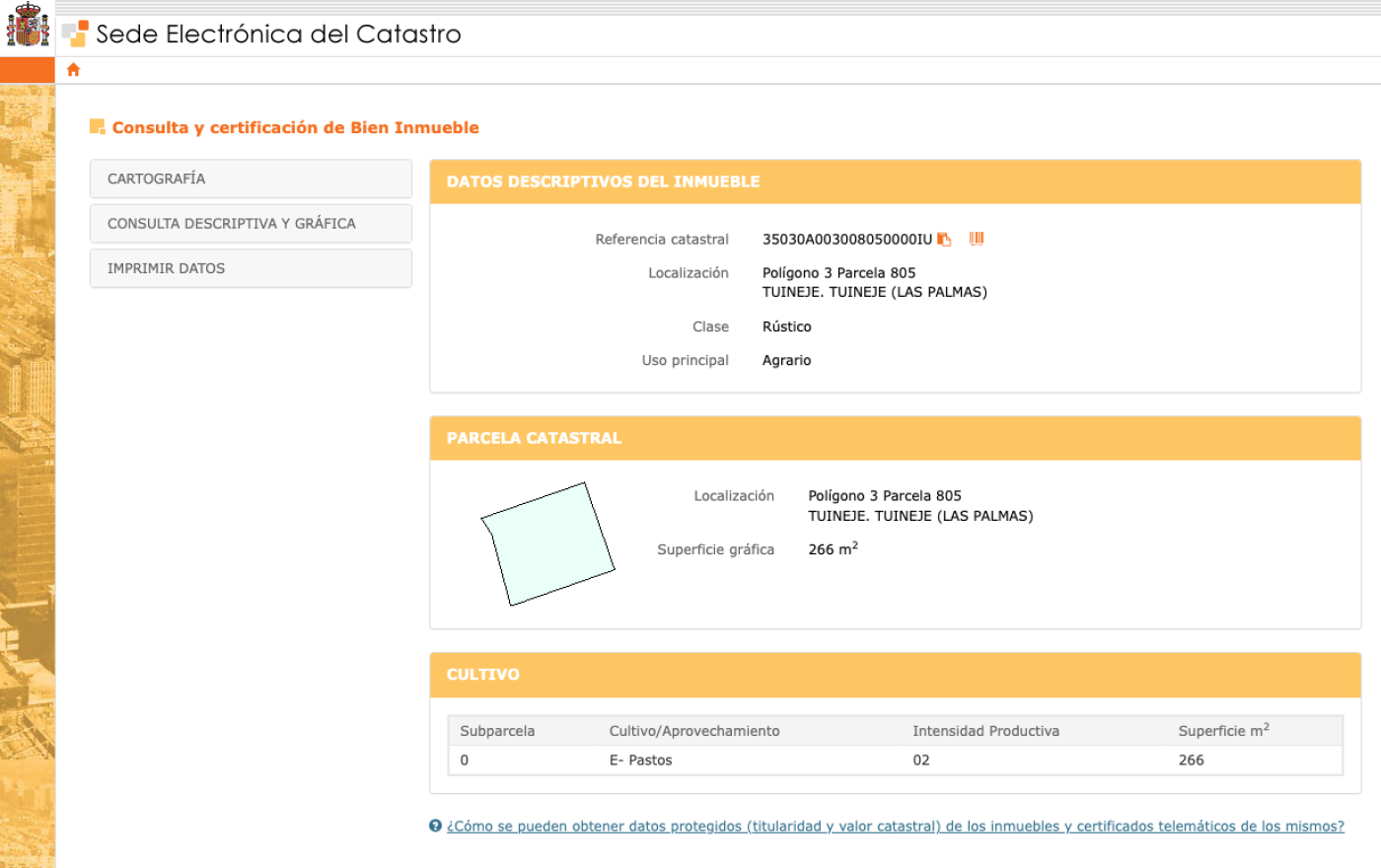The image size is (1381, 868).
Task: Click the Intensidad Productiva column header
Action: pos(985,731)
